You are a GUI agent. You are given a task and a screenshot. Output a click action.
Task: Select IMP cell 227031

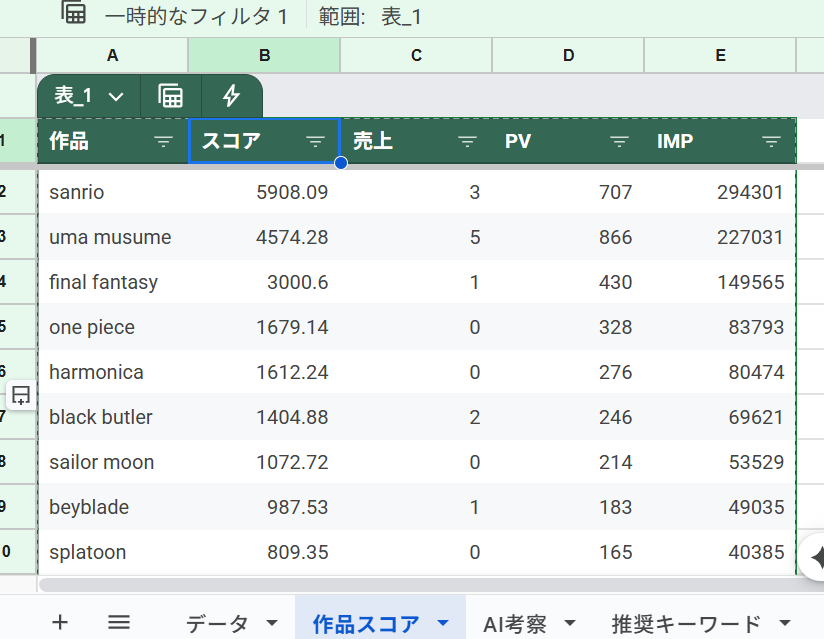point(720,237)
